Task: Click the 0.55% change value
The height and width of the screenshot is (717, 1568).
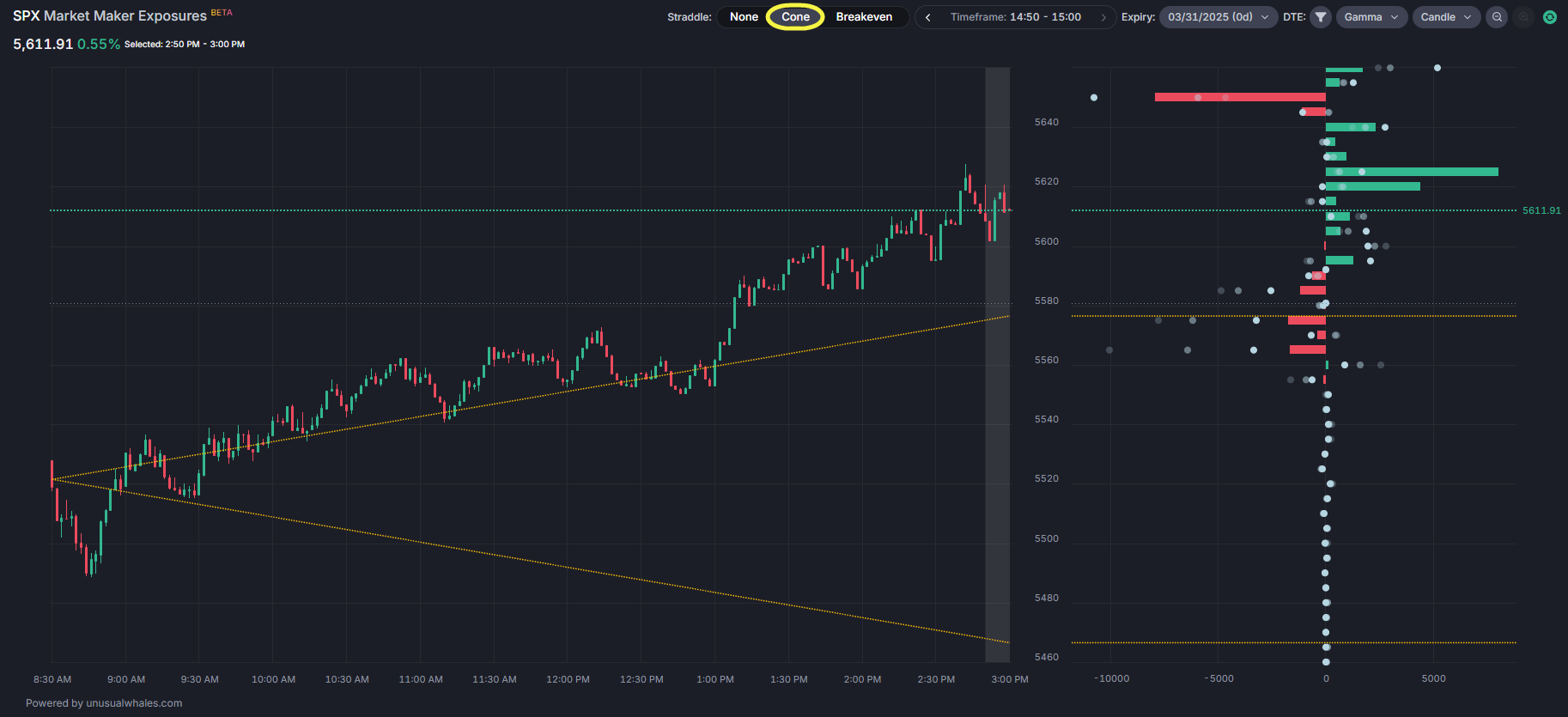Action: click(99, 44)
